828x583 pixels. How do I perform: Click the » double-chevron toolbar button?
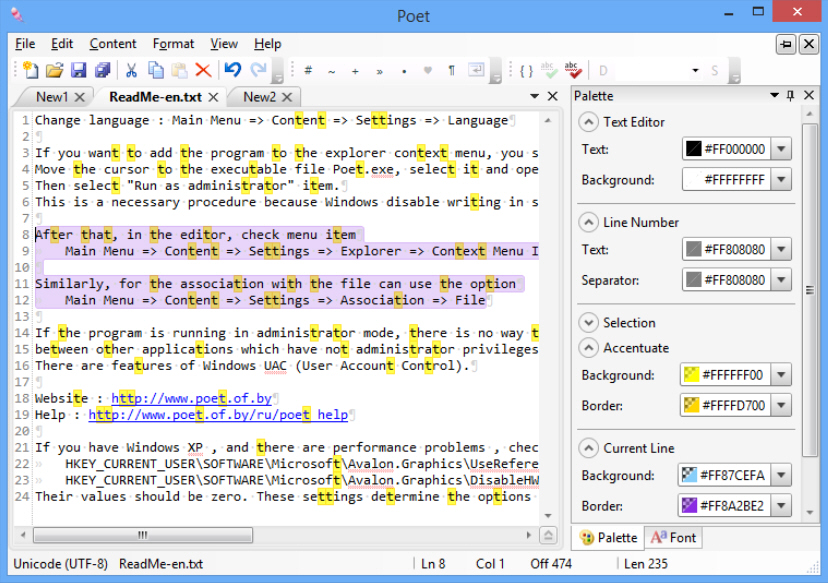point(380,71)
